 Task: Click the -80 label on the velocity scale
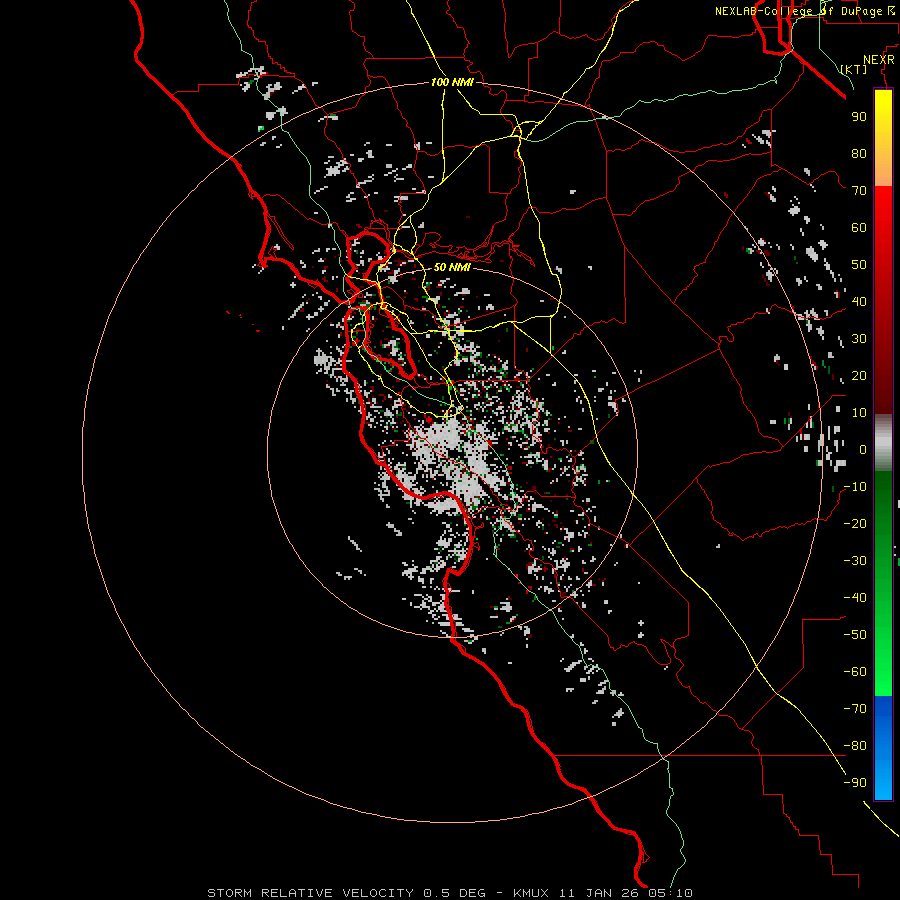pyautogui.click(x=855, y=746)
